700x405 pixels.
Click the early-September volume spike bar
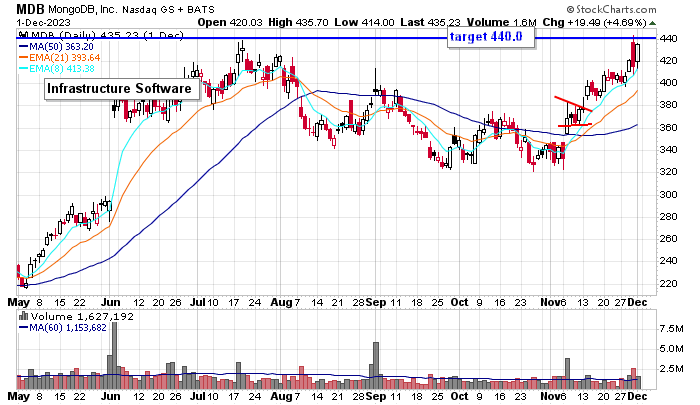376,365
